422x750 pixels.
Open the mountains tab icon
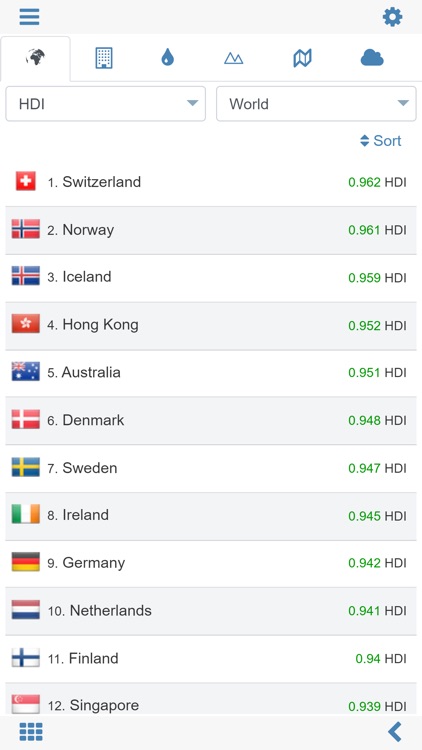point(233,58)
